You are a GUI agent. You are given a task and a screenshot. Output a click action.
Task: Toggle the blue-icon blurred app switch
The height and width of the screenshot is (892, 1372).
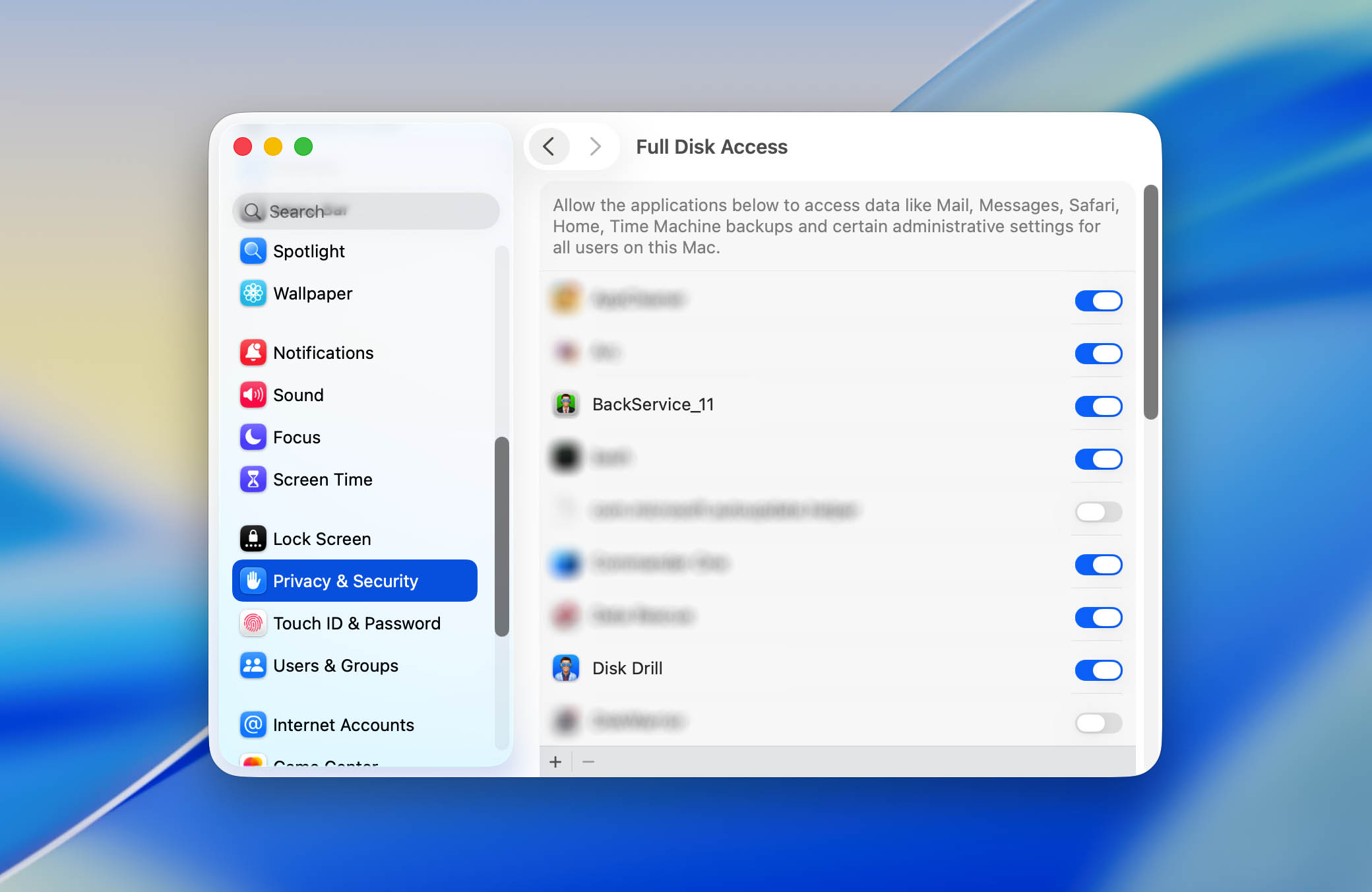[1098, 565]
